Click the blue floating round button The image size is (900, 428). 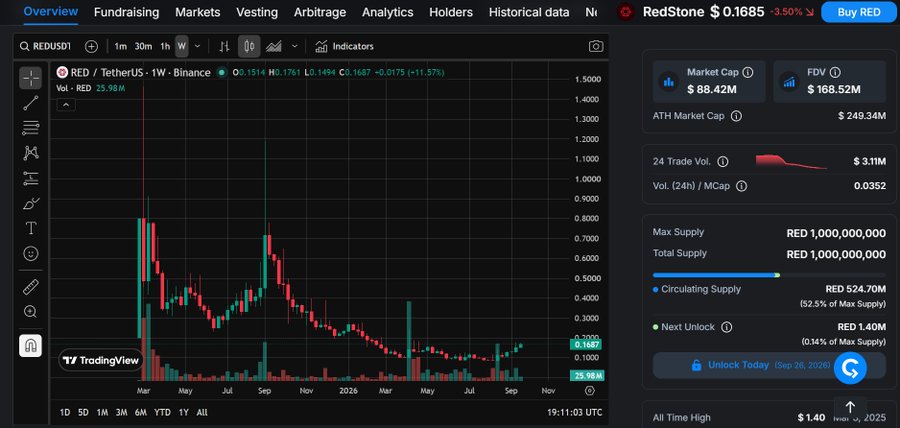click(x=850, y=368)
